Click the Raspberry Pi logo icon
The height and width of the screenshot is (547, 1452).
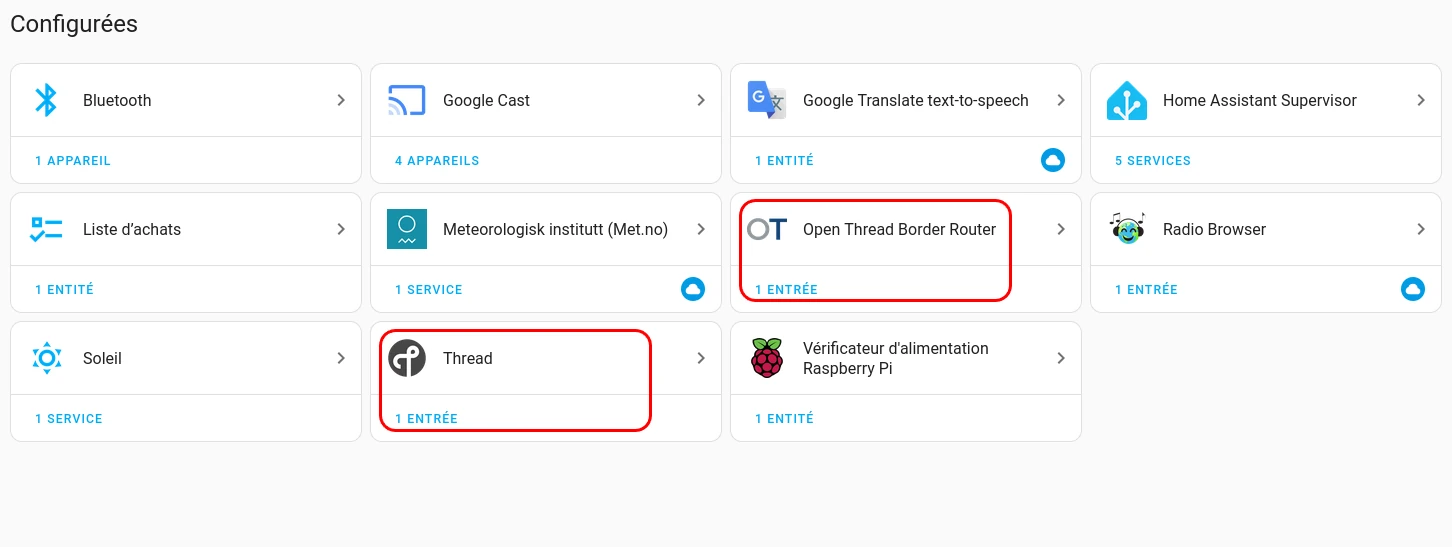[x=767, y=358]
